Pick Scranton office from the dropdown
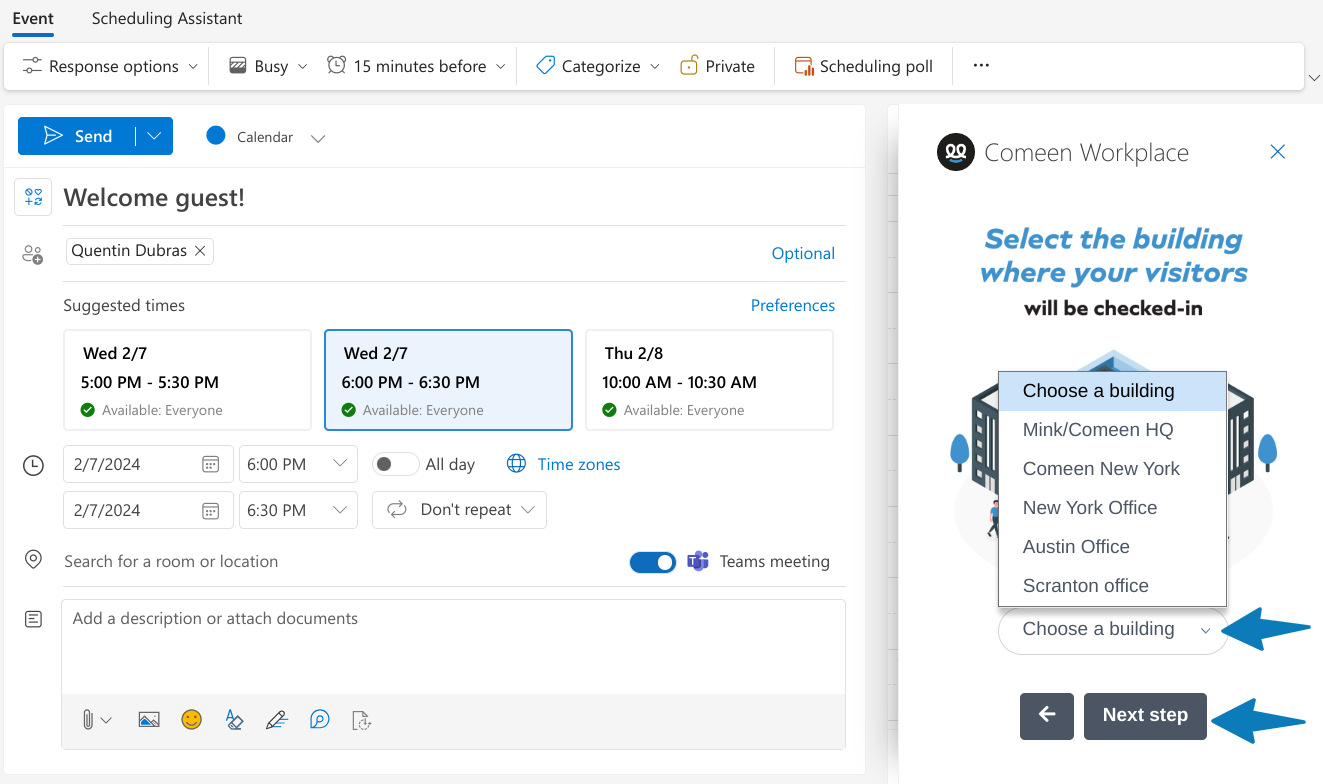 [1113, 586]
